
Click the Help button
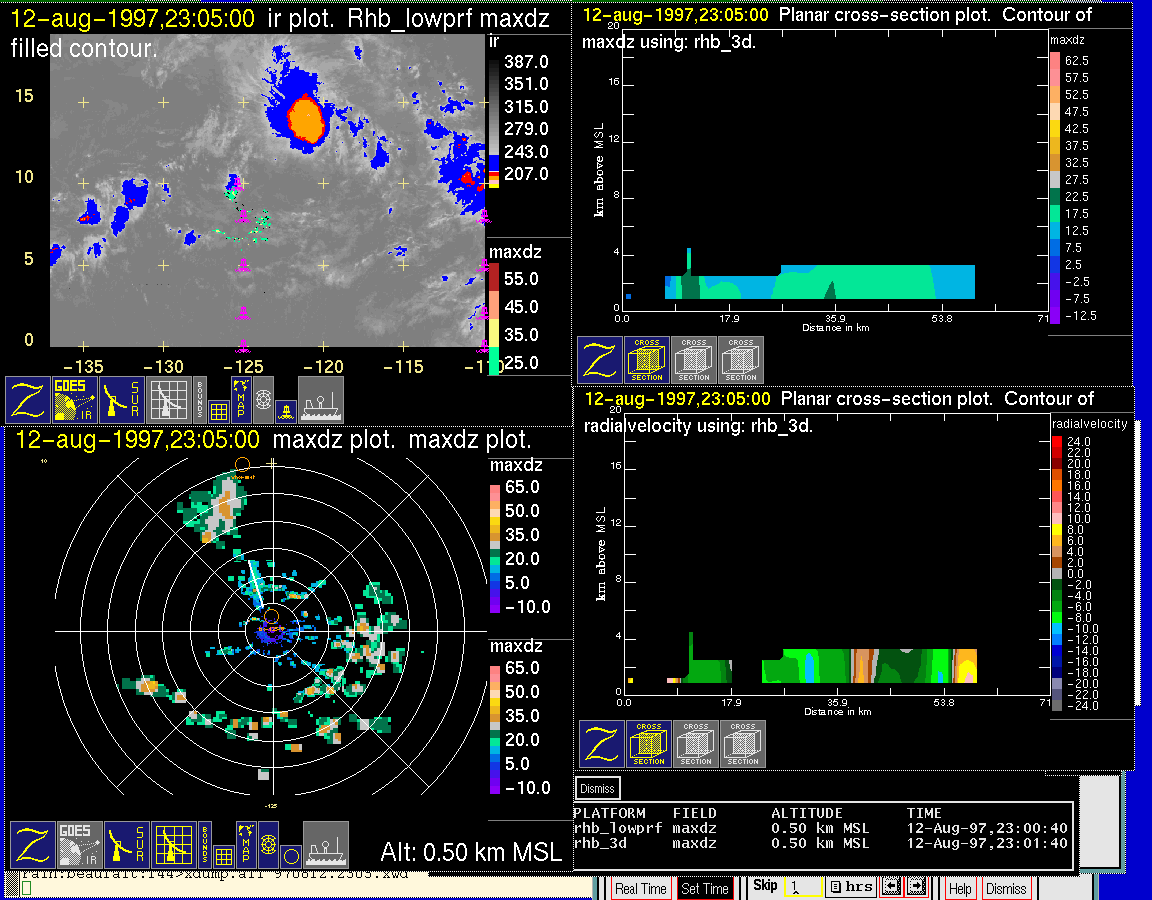click(959, 888)
